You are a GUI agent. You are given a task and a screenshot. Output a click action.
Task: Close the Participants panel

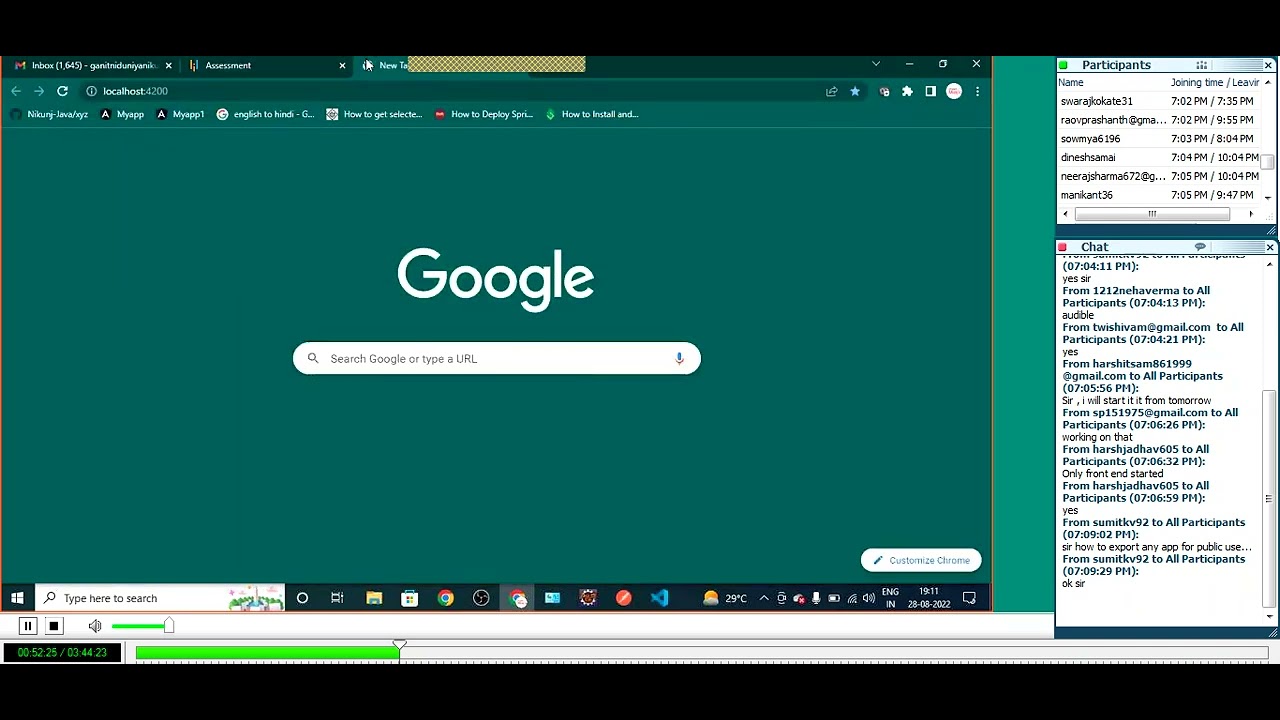coord(1268,65)
